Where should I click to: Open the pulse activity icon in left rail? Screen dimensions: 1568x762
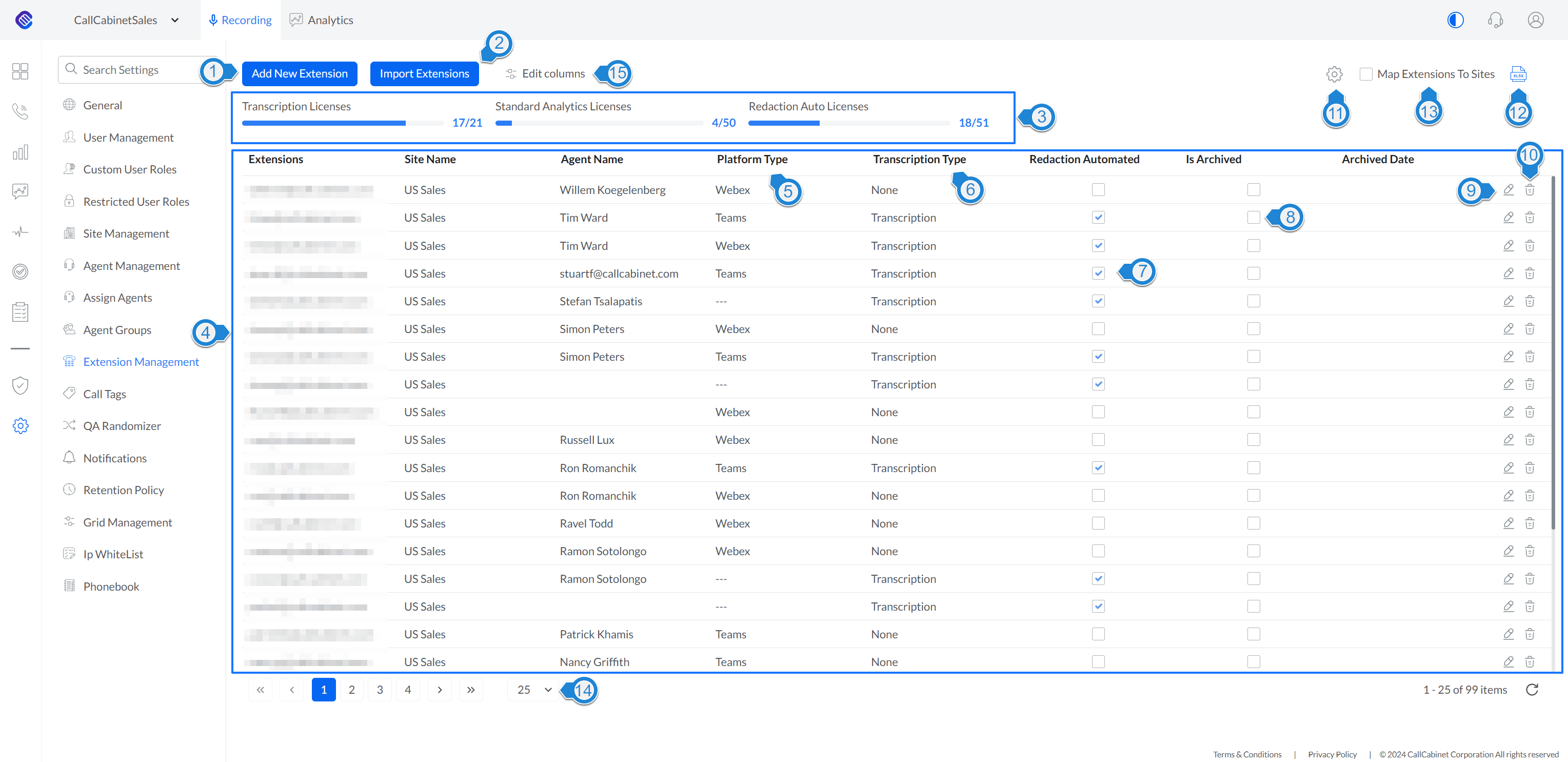20,232
